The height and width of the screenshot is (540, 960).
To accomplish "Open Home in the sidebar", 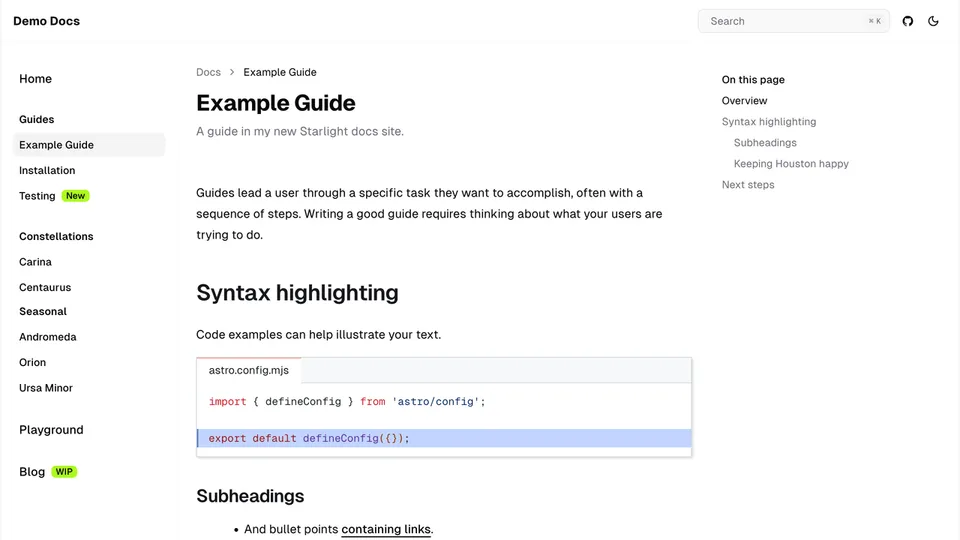I will coord(35,79).
